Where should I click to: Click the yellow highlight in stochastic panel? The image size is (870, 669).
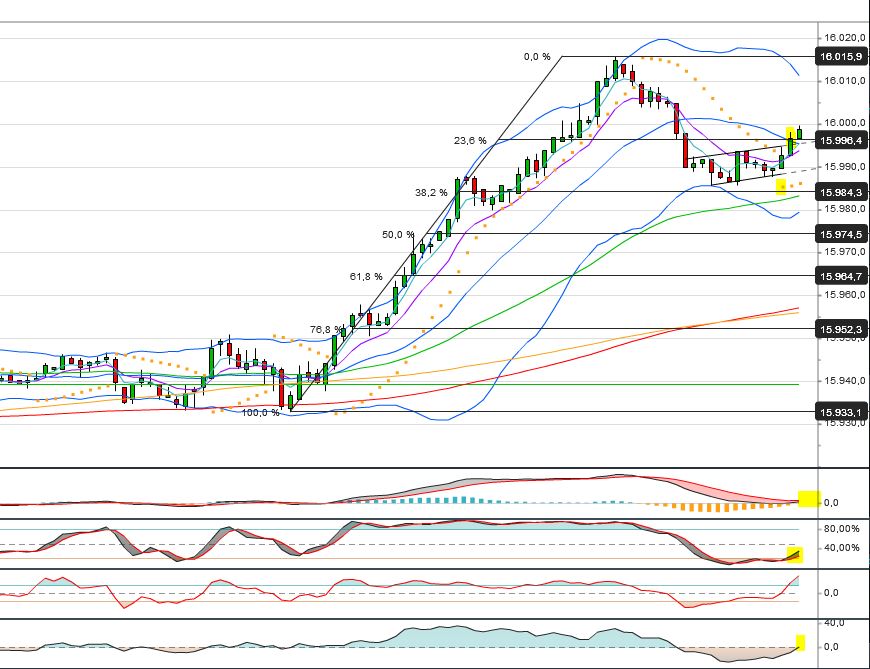coord(795,554)
